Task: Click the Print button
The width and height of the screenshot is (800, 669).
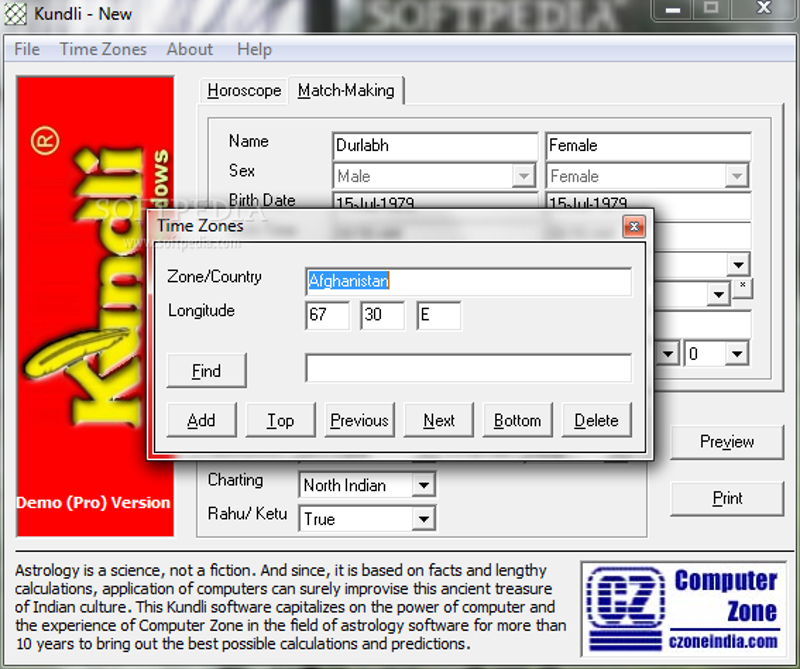Action: [x=727, y=498]
